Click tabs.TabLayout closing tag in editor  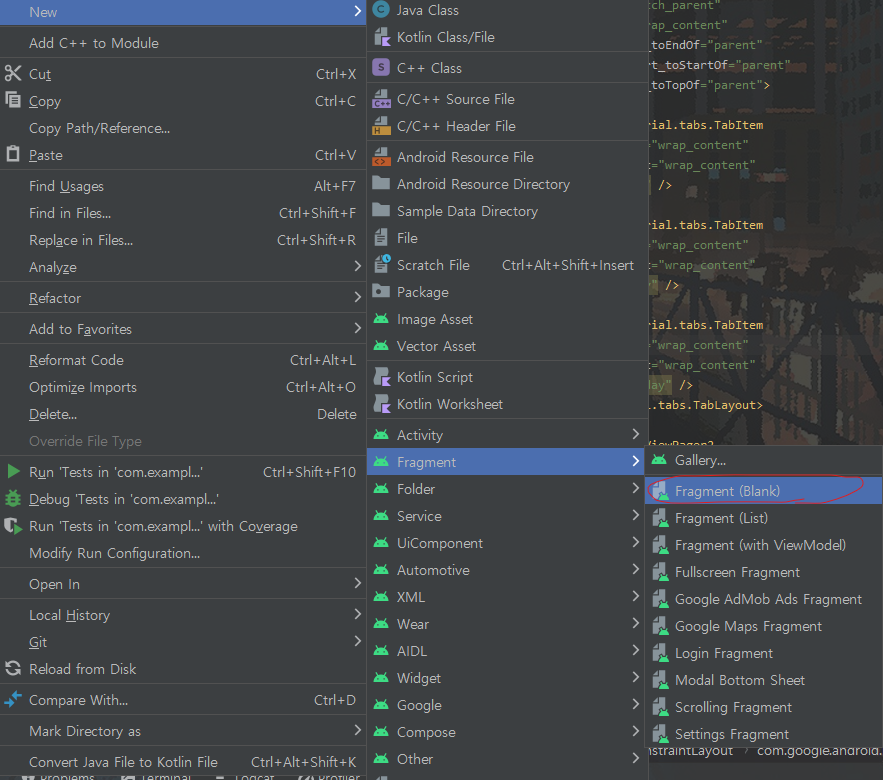pyautogui.click(x=706, y=405)
